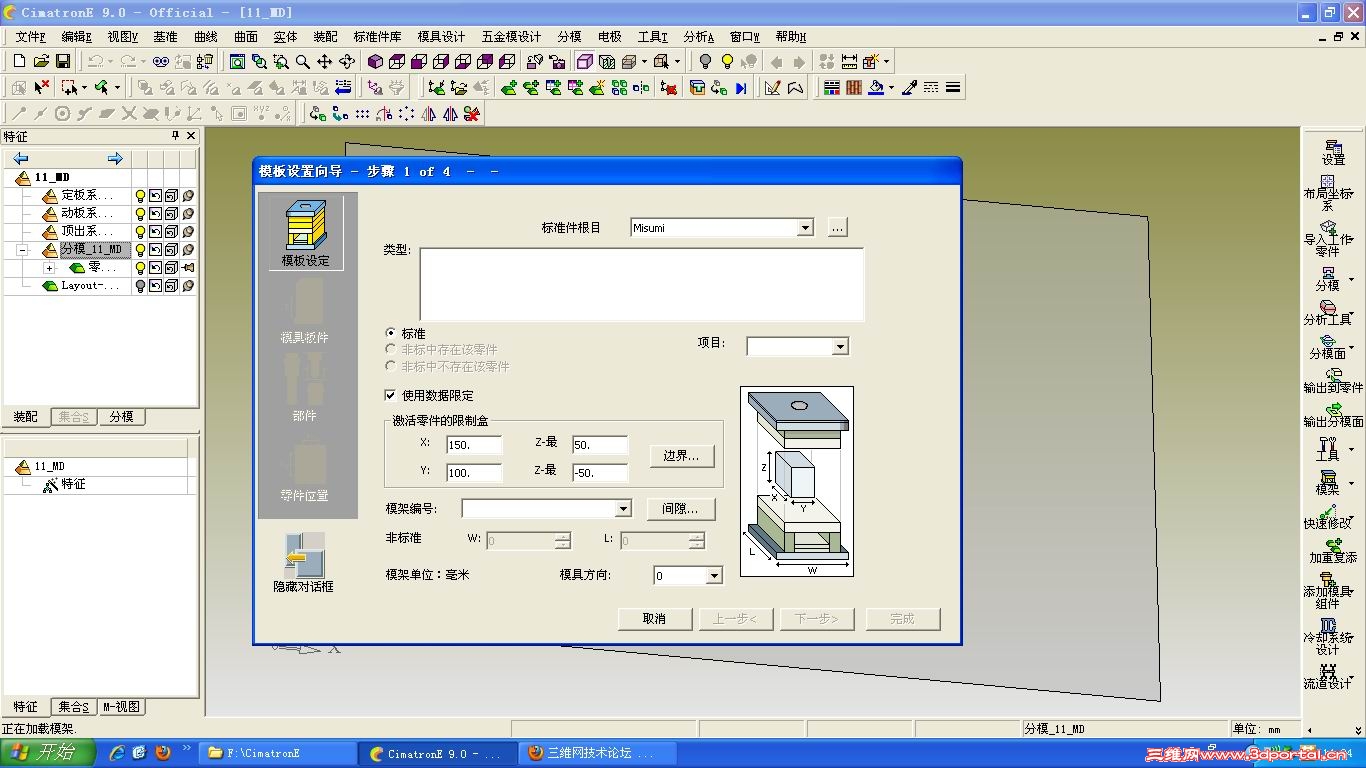Open a file with the folder icon
1366x768 pixels.
(x=41, y=62)
